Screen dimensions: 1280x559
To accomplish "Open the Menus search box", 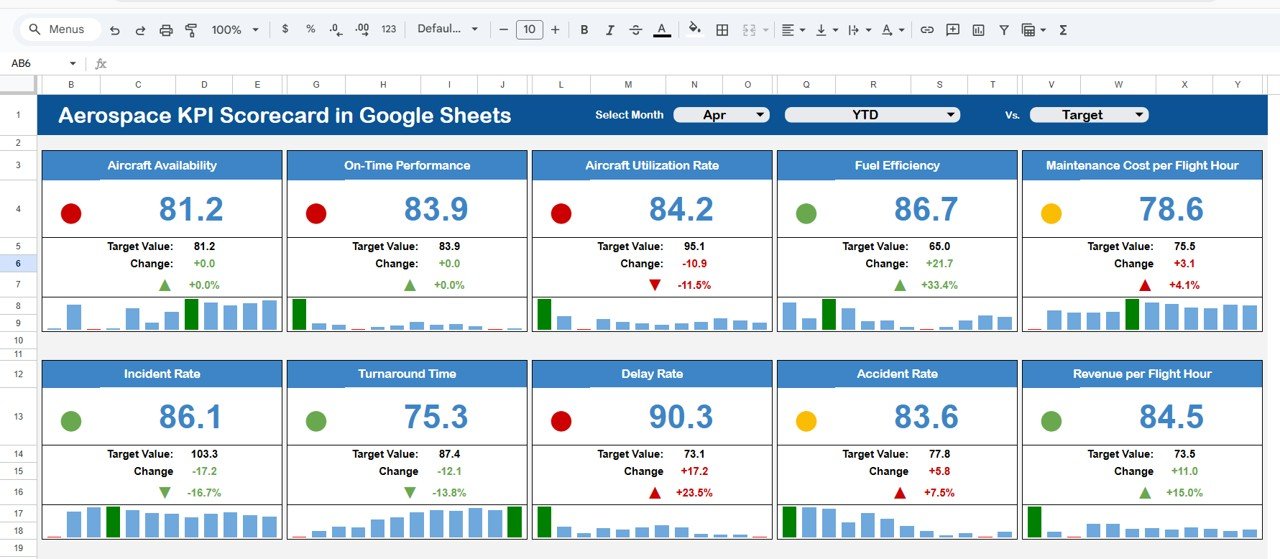I will tap(60, 30).
